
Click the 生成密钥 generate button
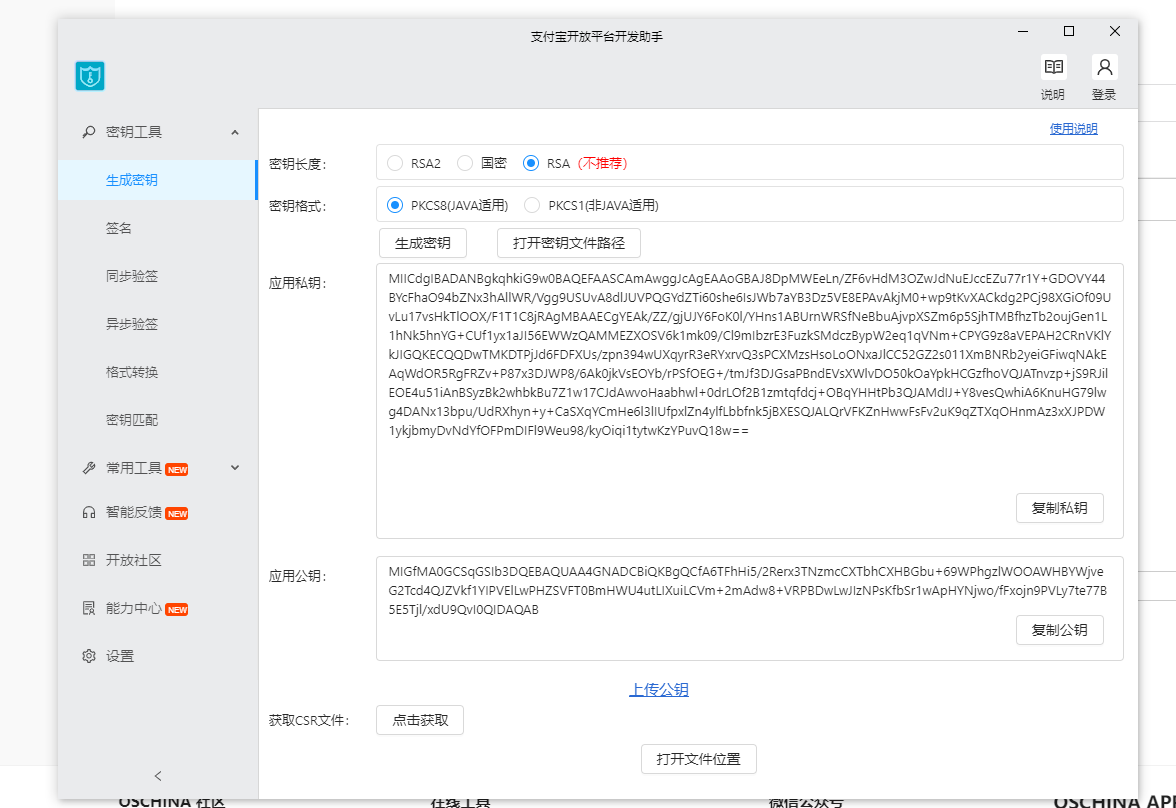click(423, 243)
